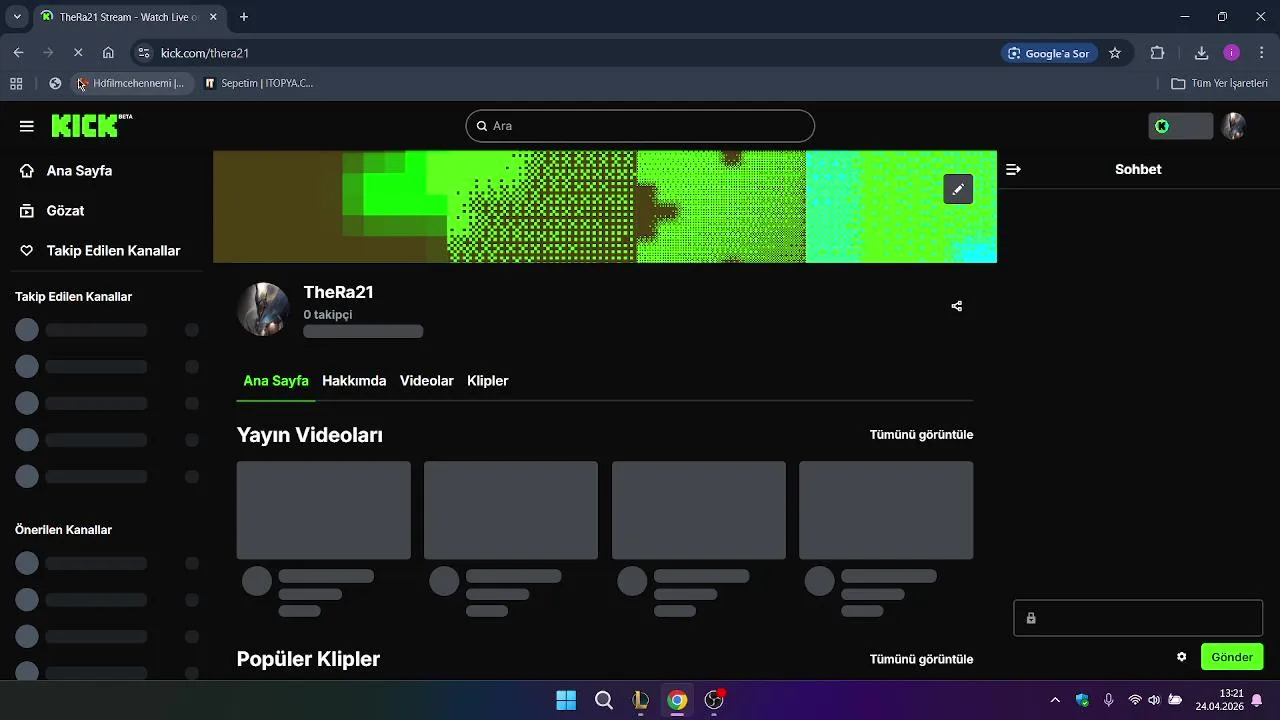
Task: Click the green Kick badge button in header
Action: coord(1181,126)
